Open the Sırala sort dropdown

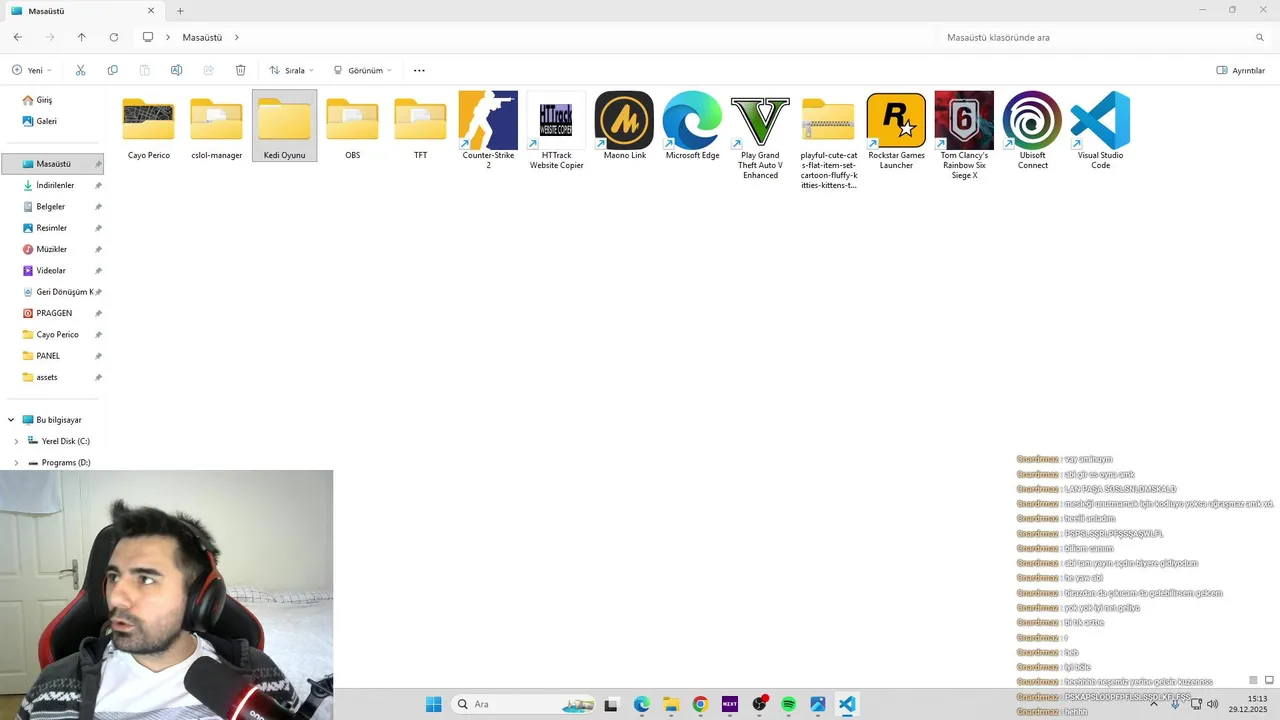point(291,70)
